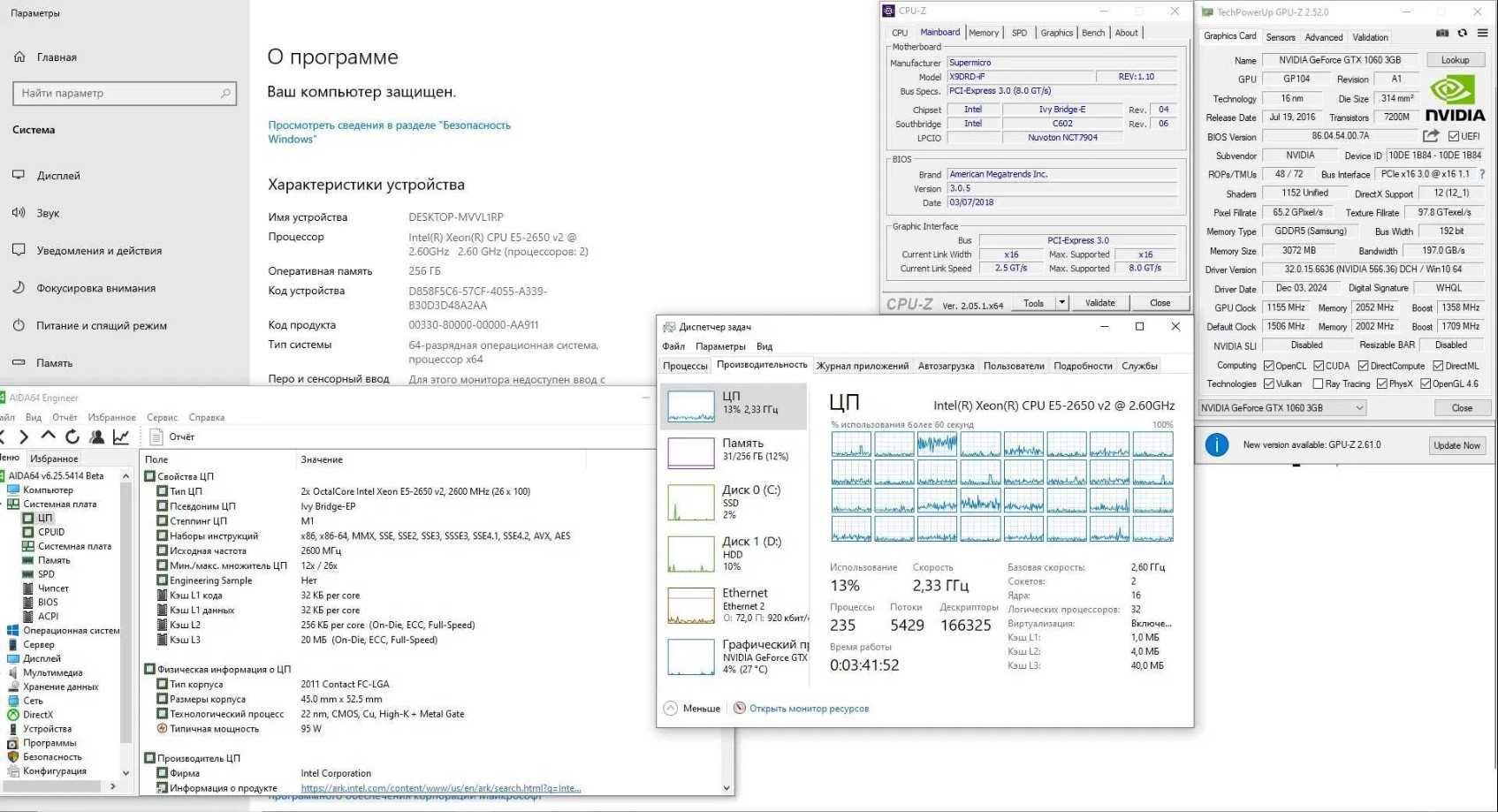Screen dimensions: 1498x812
Task: Select Чипсет in the AIDA64 tree
Action: [x=53, y=588]
